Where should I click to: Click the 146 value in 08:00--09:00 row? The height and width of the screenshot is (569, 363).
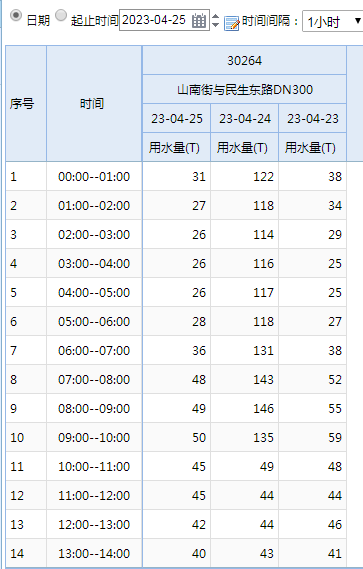tap(263, 409)
